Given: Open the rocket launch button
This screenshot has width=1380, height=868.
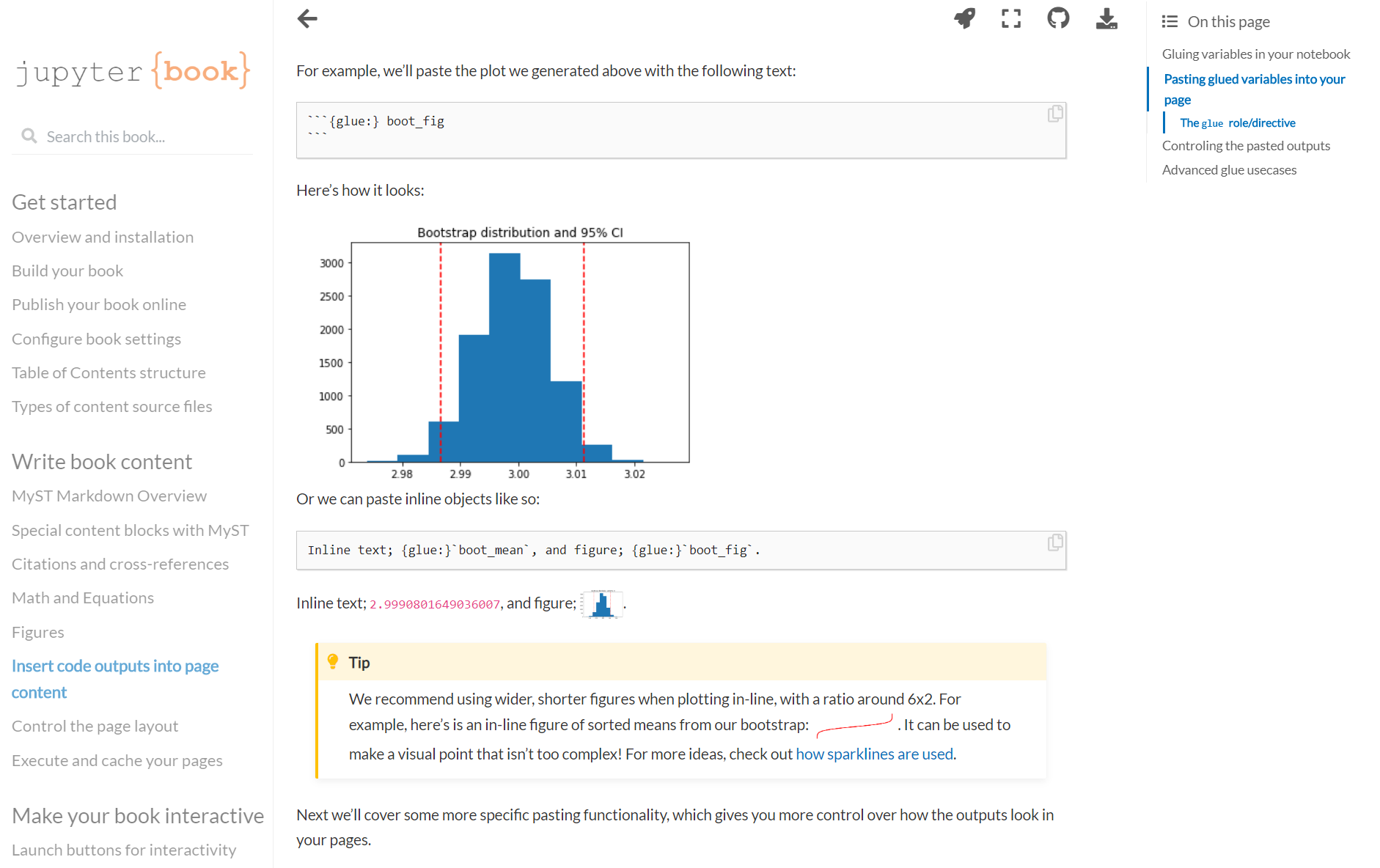Looking at the screenshot, I should 964,18.
